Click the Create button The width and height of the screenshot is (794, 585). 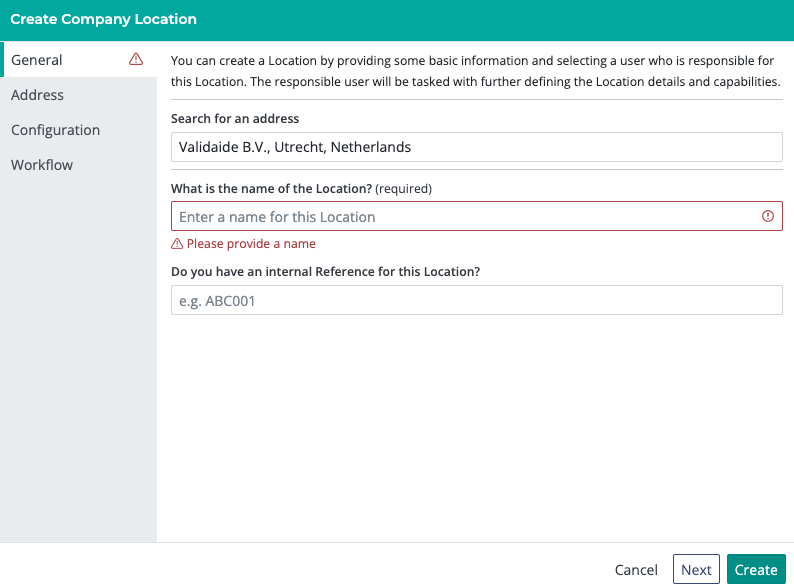pos(756,569)
